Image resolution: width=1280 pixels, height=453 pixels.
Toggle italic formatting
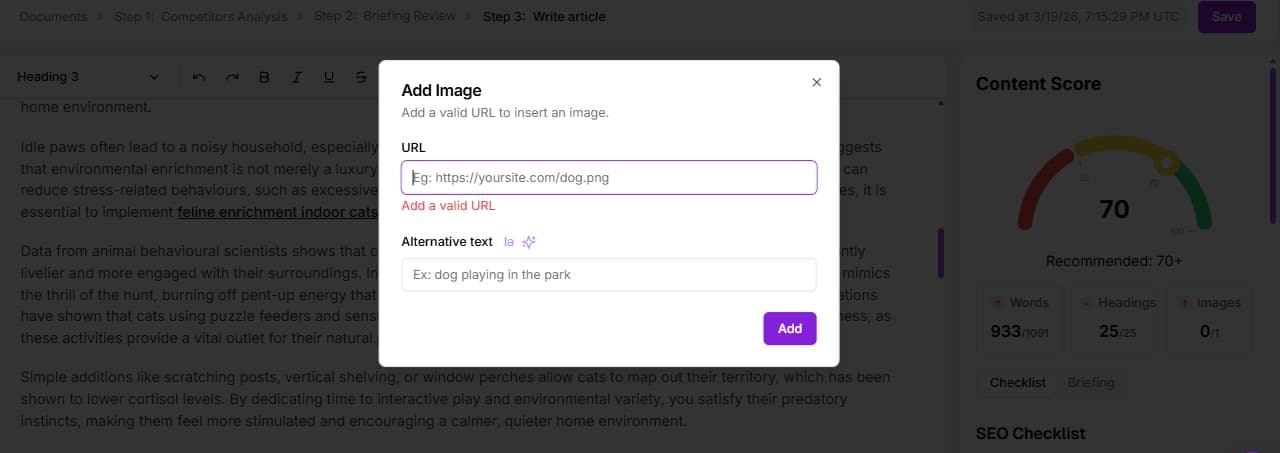click(297, 77)
